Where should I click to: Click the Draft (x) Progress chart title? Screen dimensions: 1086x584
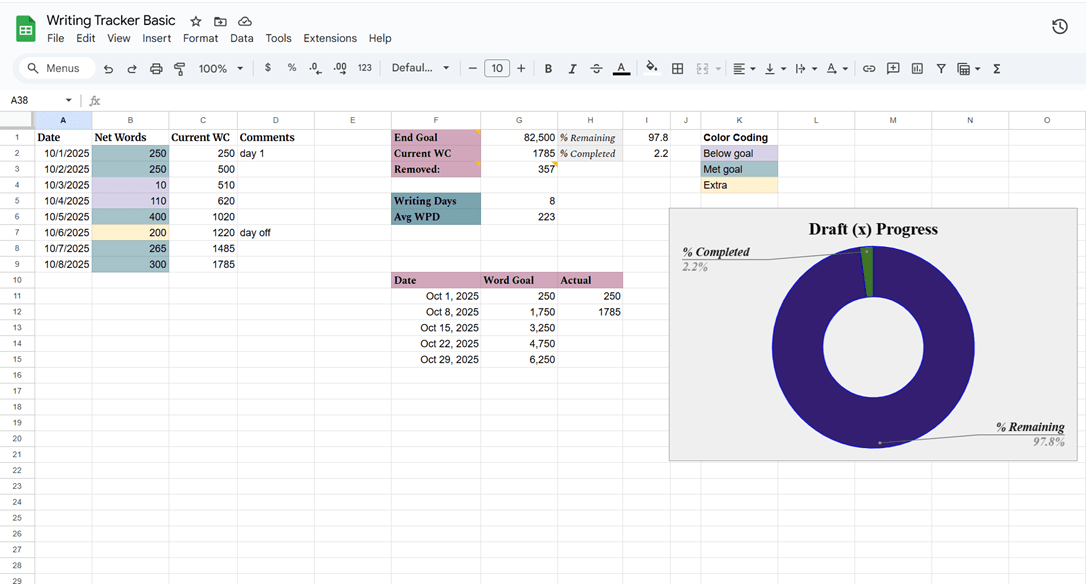pos(873,229)
